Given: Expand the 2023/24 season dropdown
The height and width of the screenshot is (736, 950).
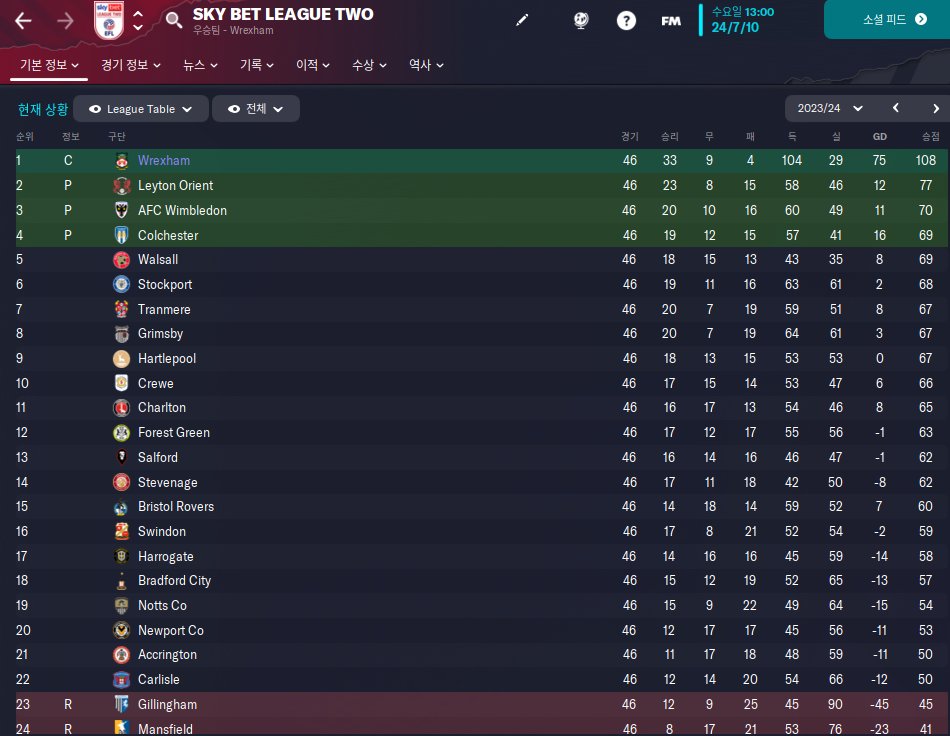Looking at the screenshot, I should pos(827,108).
